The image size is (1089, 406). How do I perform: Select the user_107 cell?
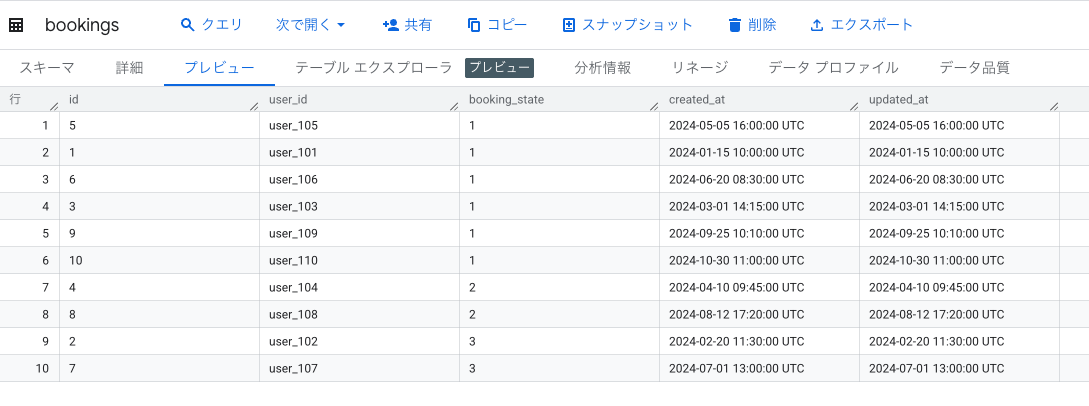point(360,369)
